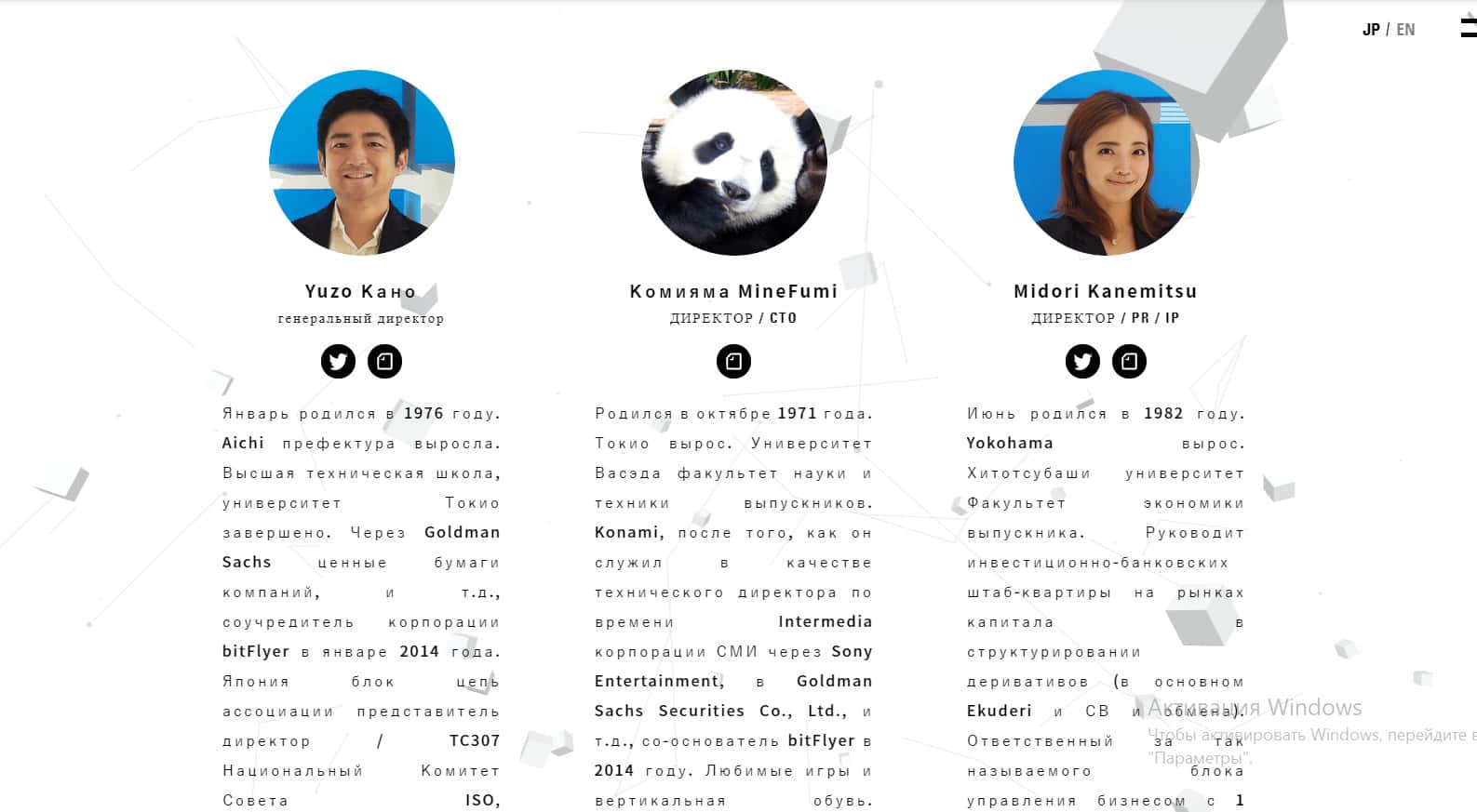1477x812 pixels.
Task: Select the Midori Kanemitsu name heading
Action: (1106, 292)
